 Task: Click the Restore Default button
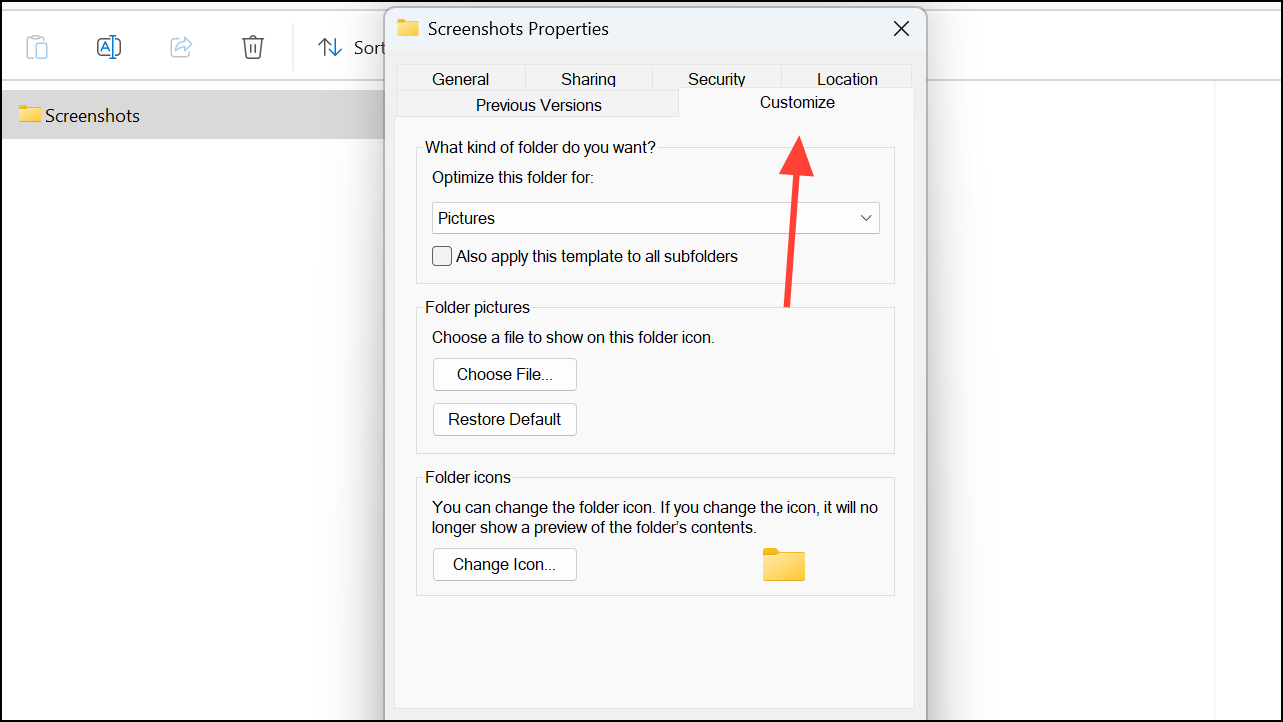click(x=504, y=419)
